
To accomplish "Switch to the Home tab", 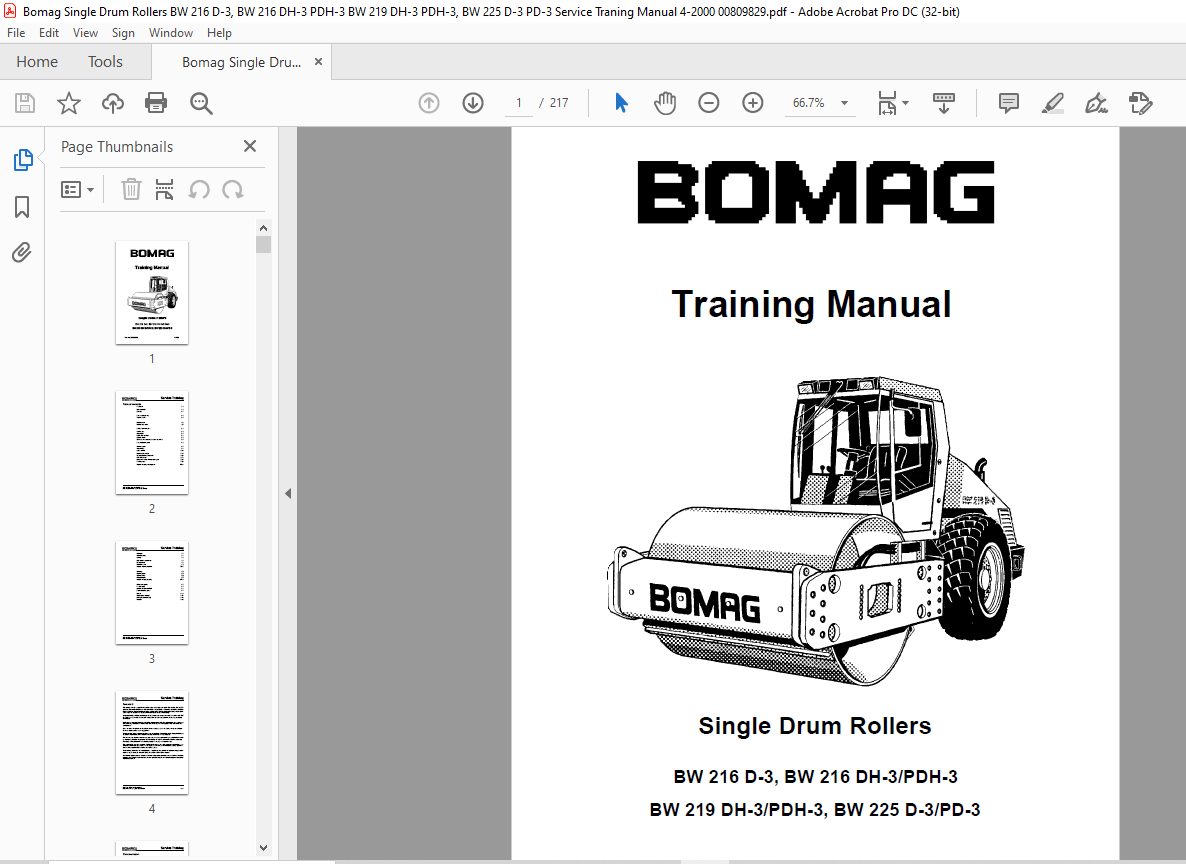I will (x=37, y=61).
